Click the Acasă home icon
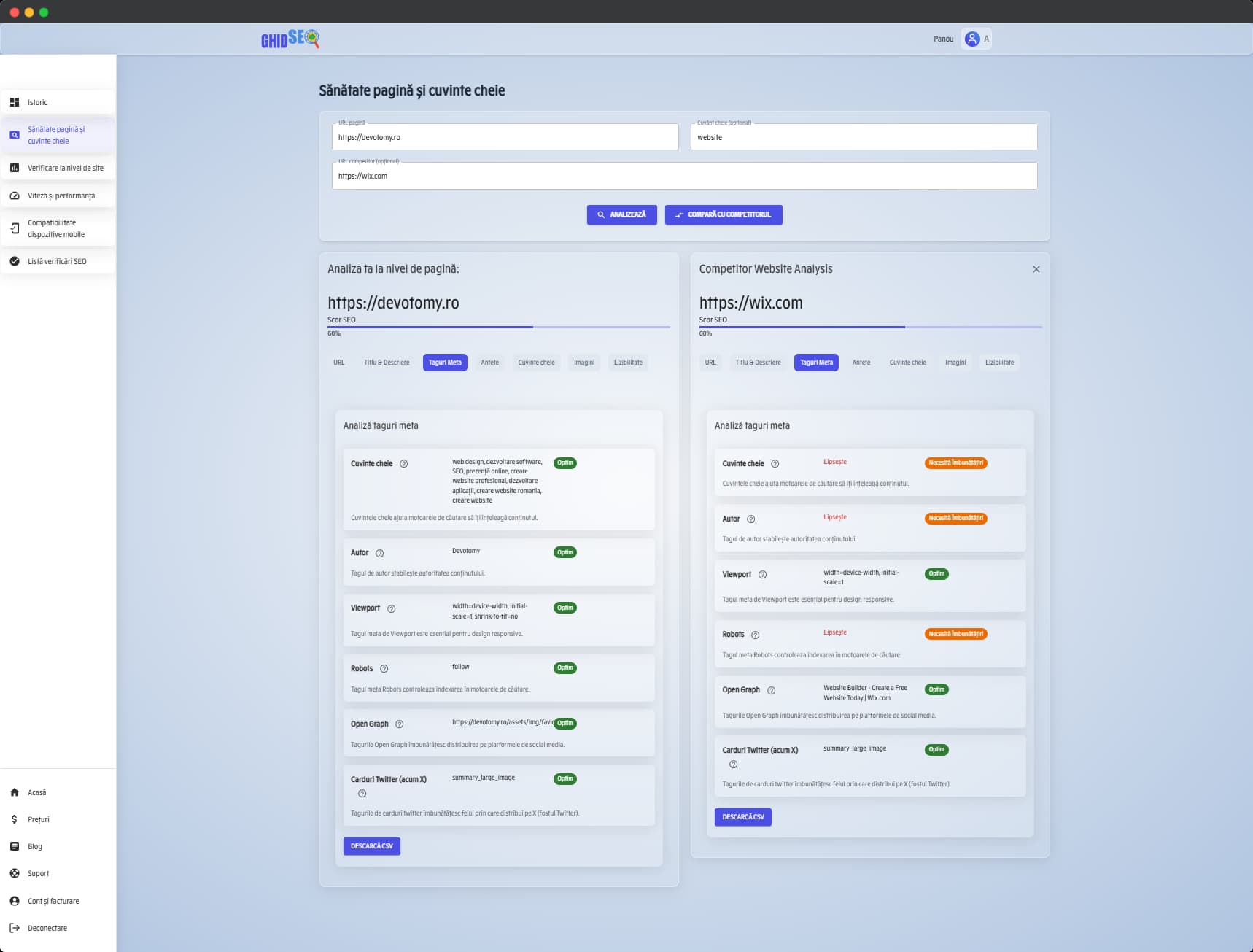The width and height of the screenshot is (1253, 952). [15, 792]
